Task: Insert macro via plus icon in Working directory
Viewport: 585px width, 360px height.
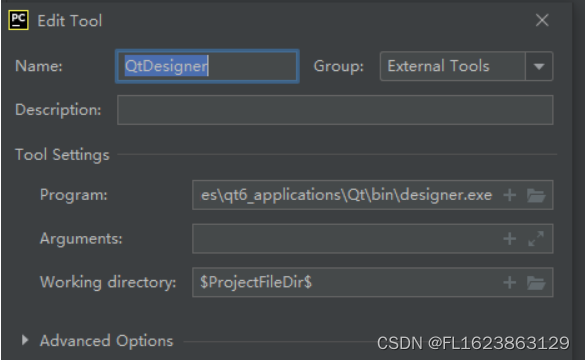Action: (510, 282)
